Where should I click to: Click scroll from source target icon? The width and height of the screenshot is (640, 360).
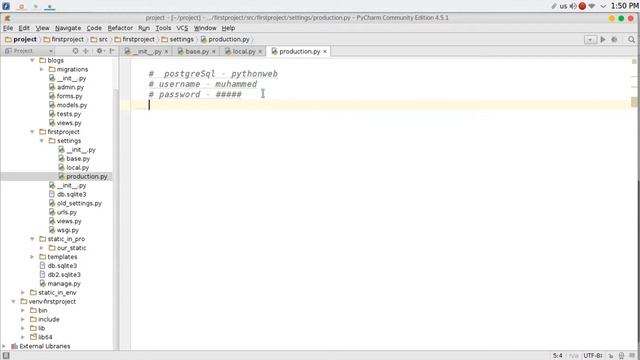[x=75, y=51]
